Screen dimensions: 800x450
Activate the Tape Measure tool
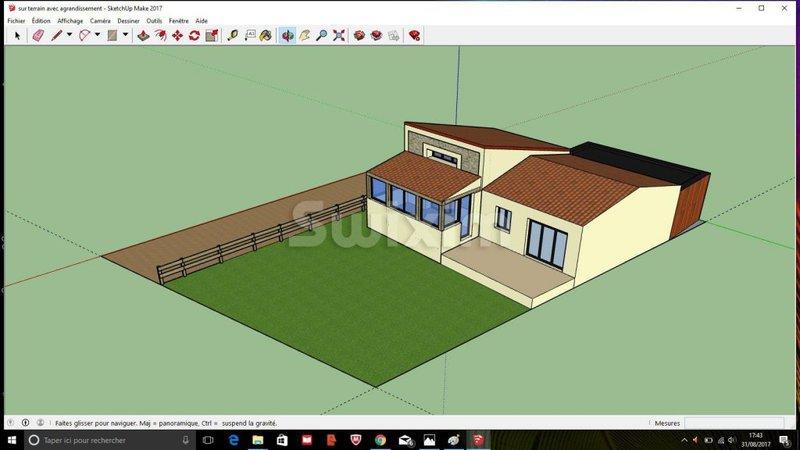coord(232,35)
